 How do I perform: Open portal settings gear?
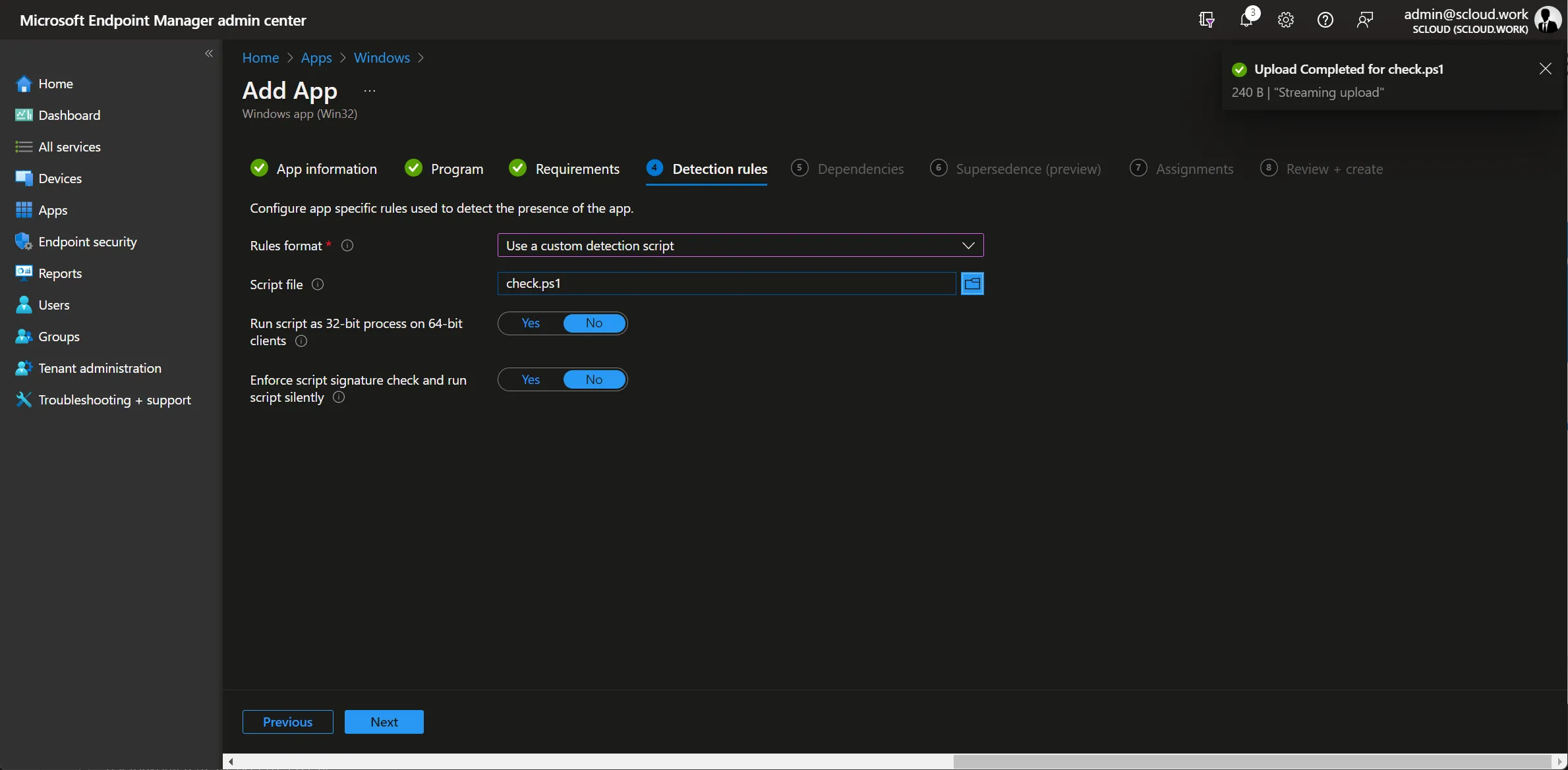1285,20
